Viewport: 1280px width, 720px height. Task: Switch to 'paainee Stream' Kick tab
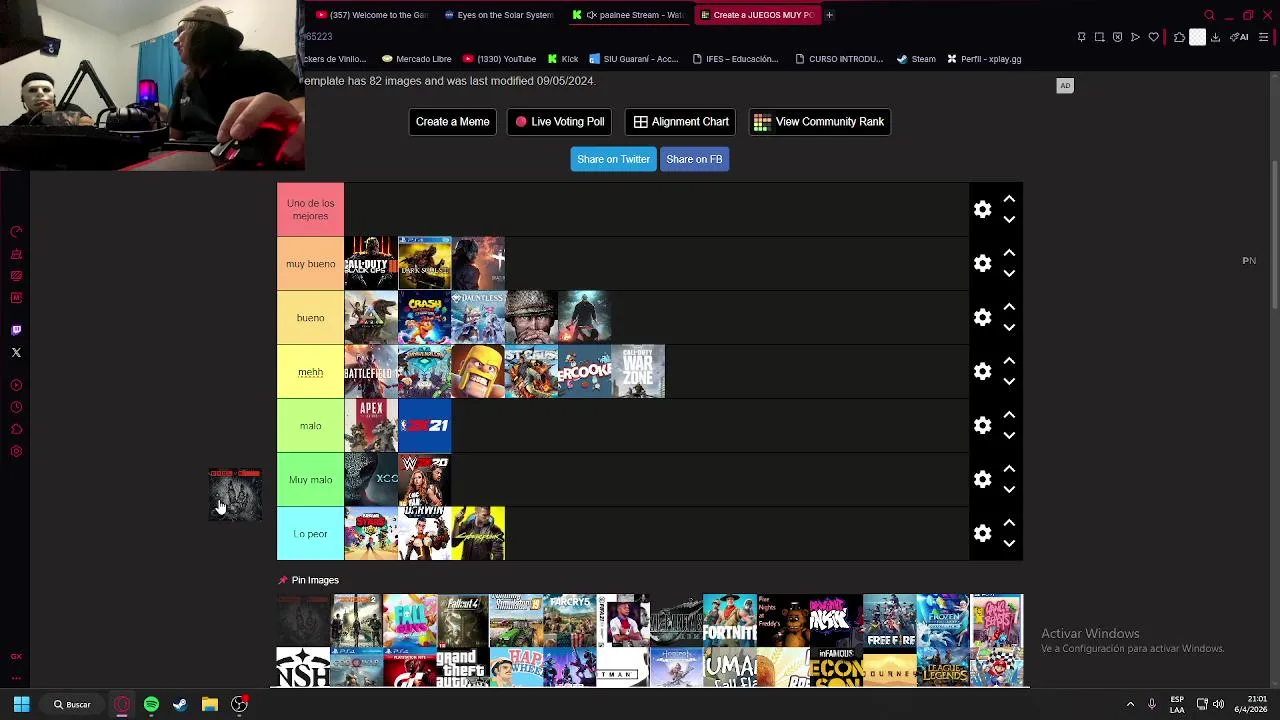[x=628, y=15]
